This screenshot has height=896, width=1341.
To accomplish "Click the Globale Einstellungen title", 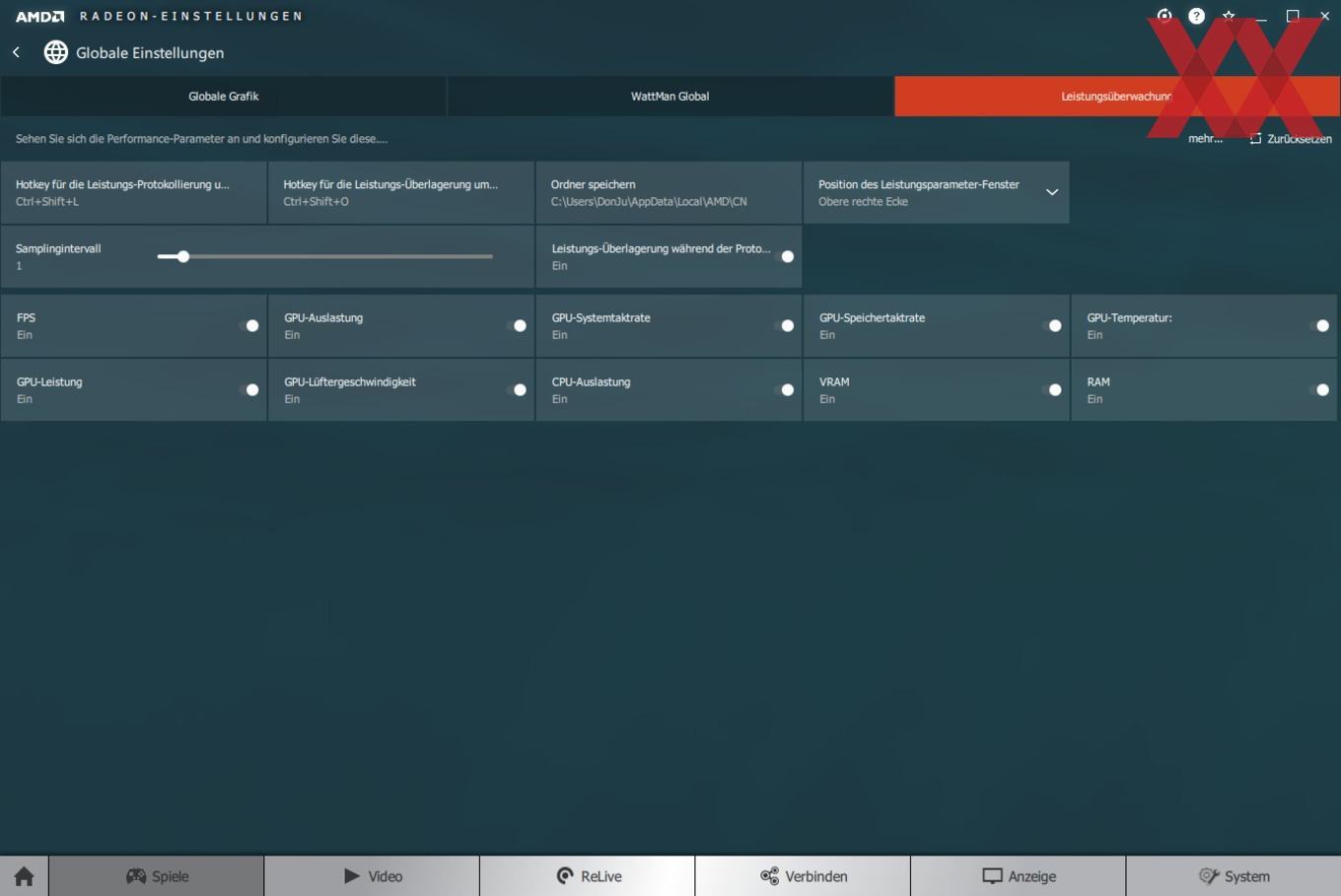I will pos(150,53).
